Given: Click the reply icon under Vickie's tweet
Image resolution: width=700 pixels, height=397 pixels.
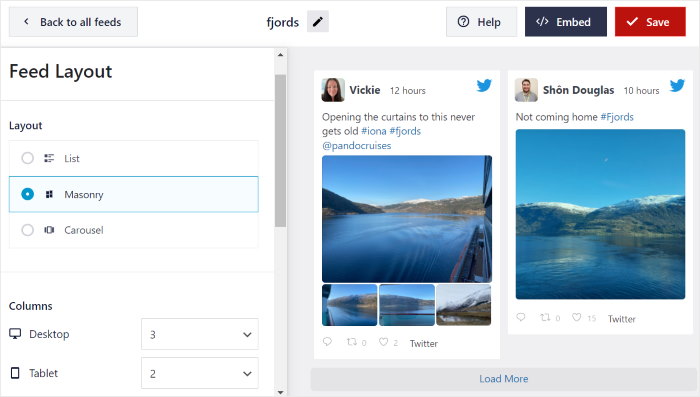Looking at the screenshot, I should point(327,342).
